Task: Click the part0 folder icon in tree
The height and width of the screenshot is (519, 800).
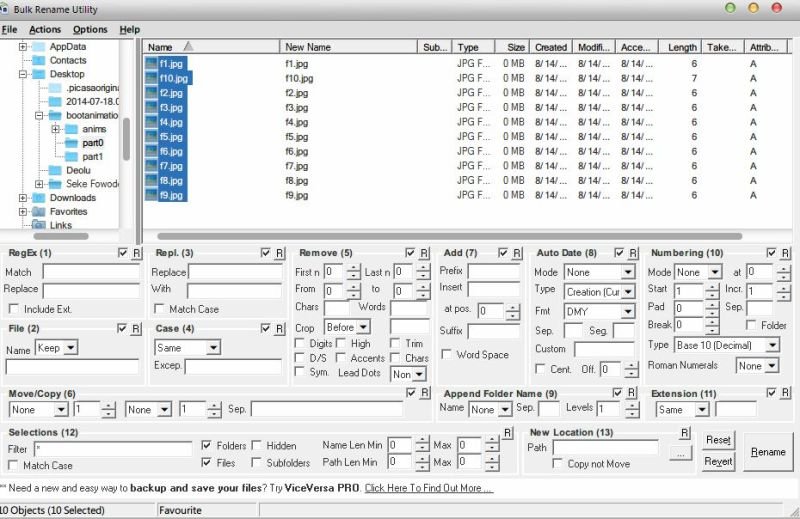Action: pyautogui.click(x=71, y=143)
